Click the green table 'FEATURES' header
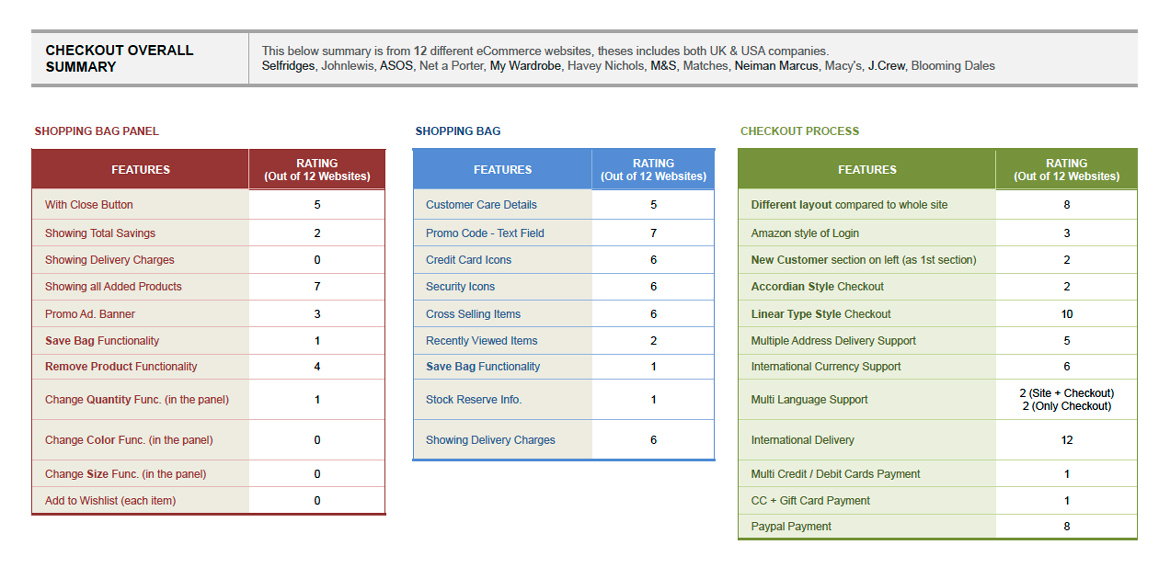The image size is (1170, 579). [x=867, y=169]
